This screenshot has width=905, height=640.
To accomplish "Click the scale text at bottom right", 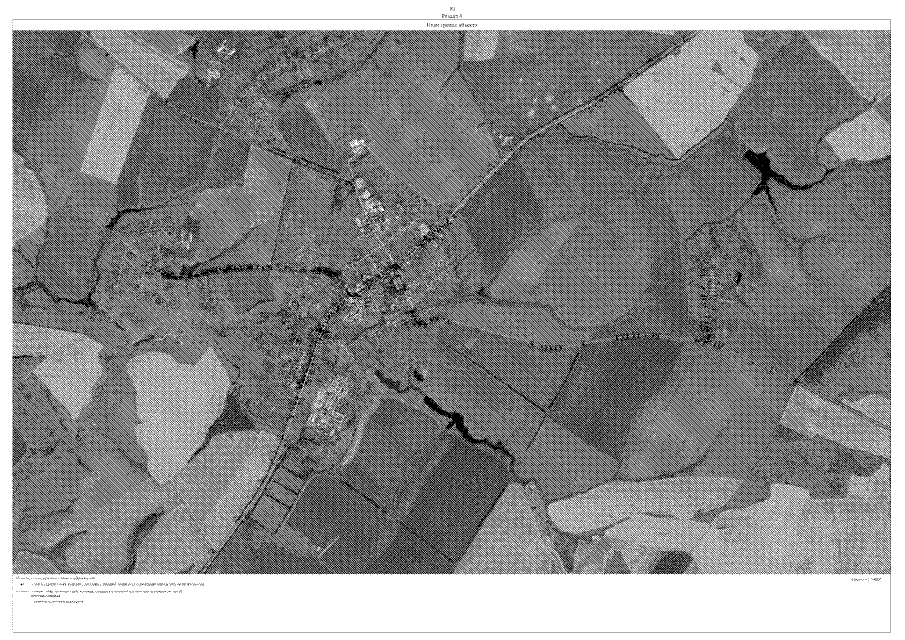I will click(865, 579).
